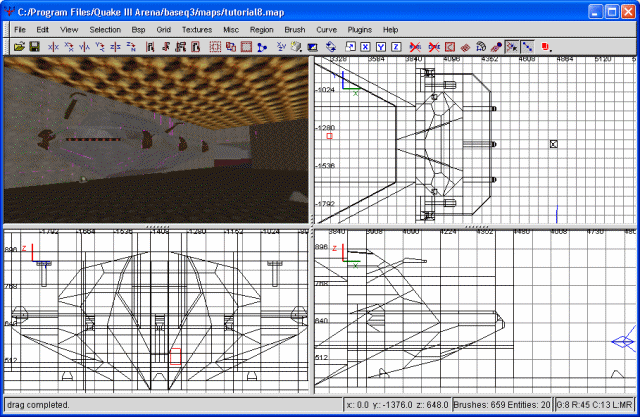Open the Selection menu
This screenshot has width=640, height=417.
pyautogui.click(x=105, y=29)
